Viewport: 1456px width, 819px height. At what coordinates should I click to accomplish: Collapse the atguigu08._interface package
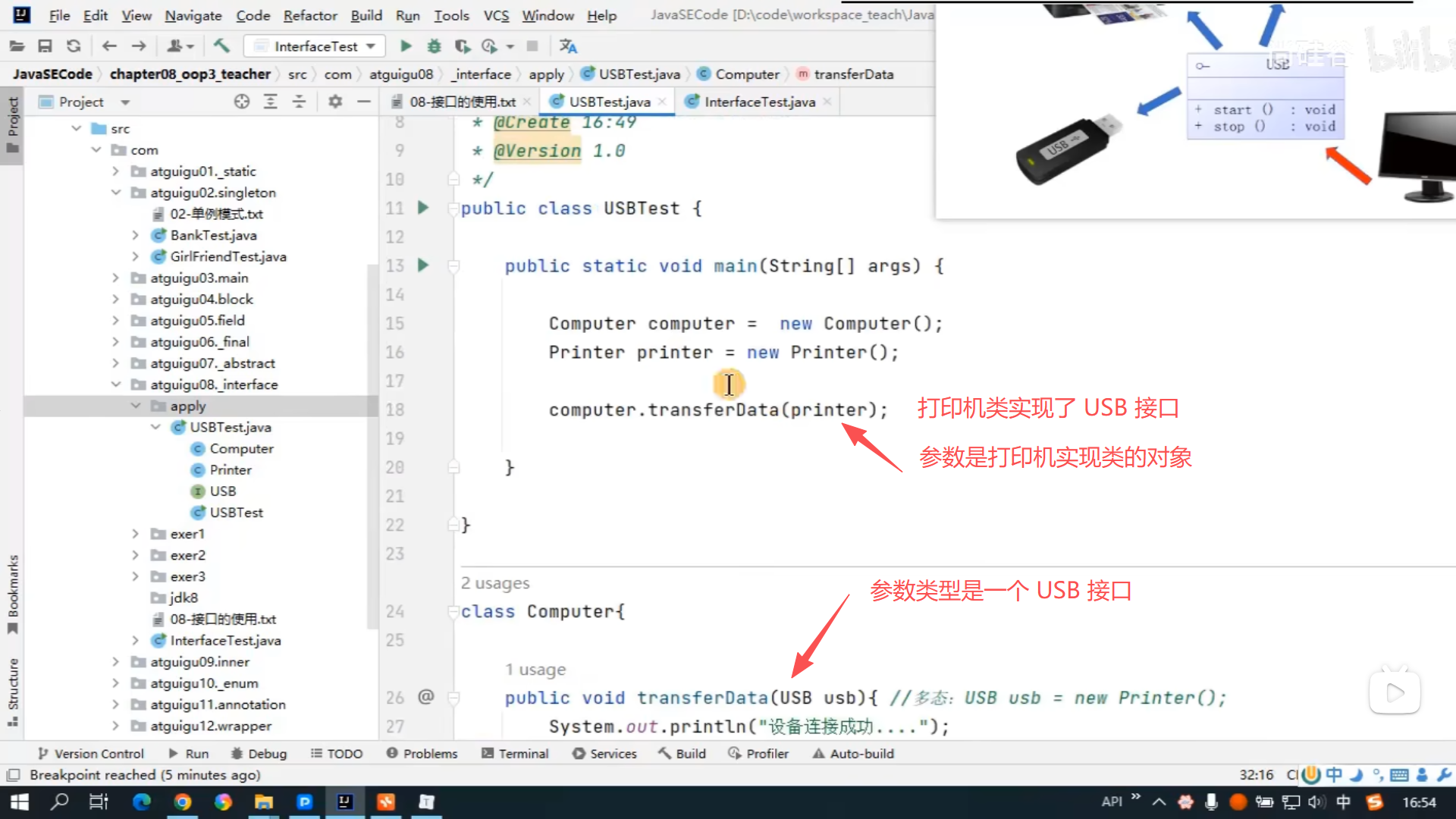pyautogui.click(x=116, y=384)
